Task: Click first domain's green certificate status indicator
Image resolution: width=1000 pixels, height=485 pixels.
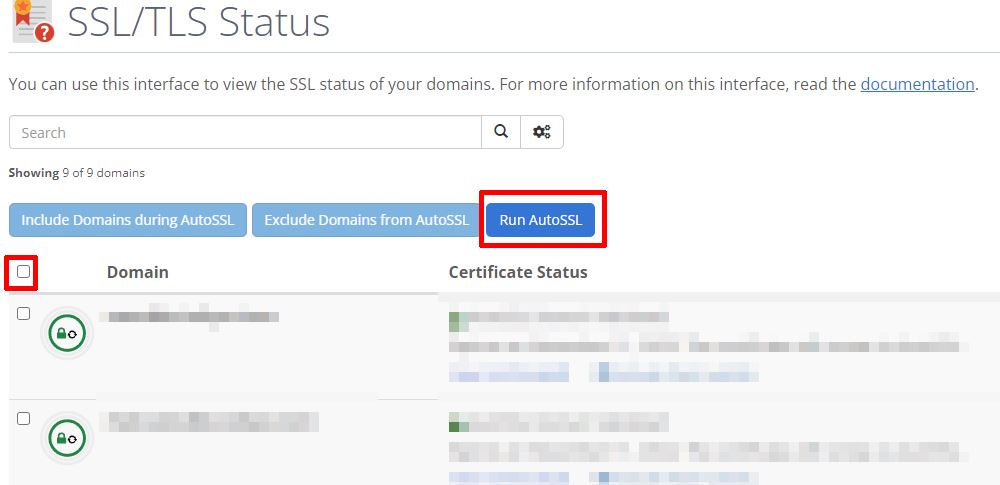Action: (x=458, y=321)
